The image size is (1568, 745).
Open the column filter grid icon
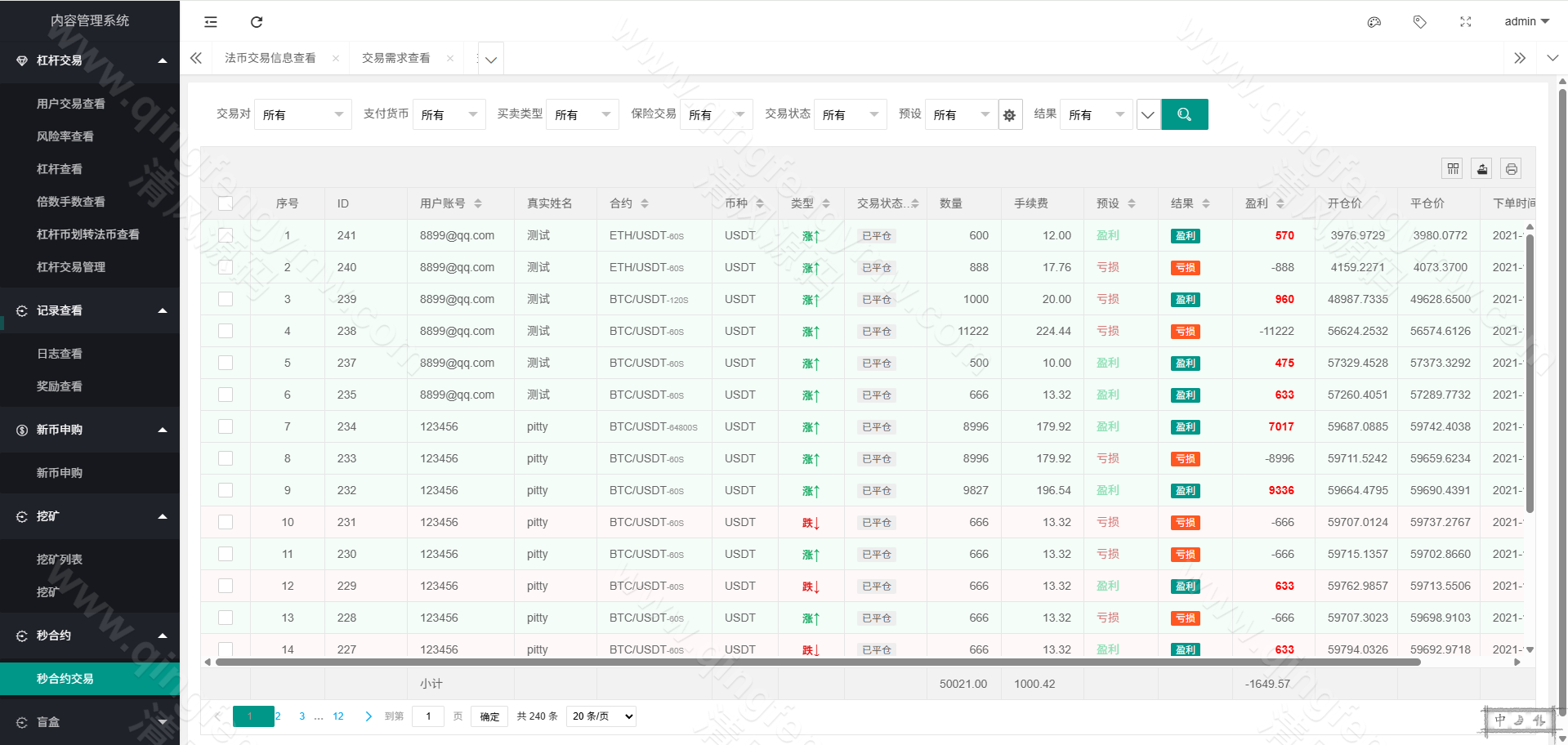point(1453,169)
